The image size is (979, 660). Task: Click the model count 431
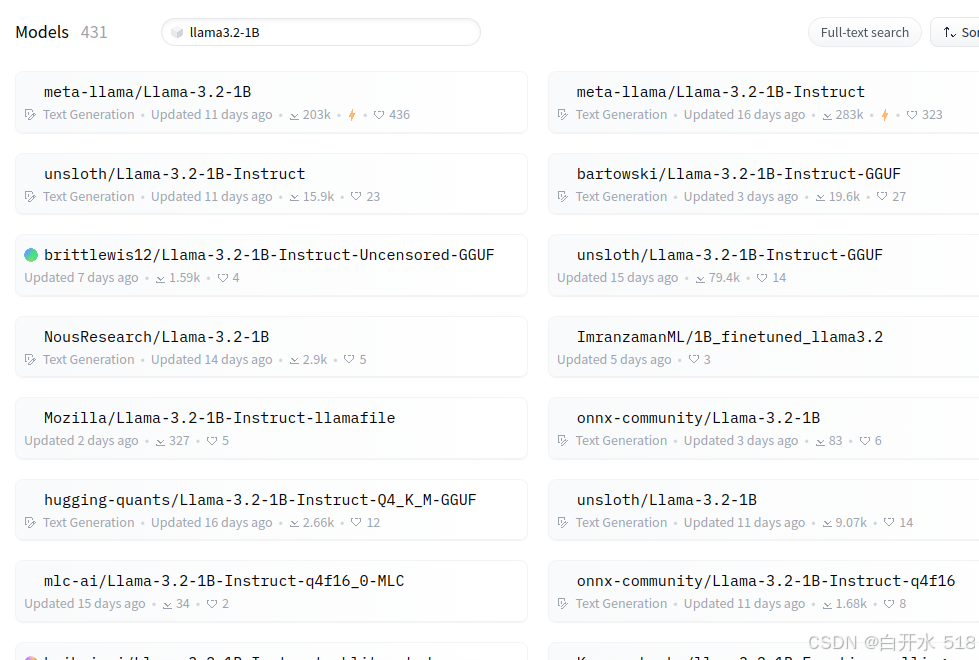(x=94, y=32)
